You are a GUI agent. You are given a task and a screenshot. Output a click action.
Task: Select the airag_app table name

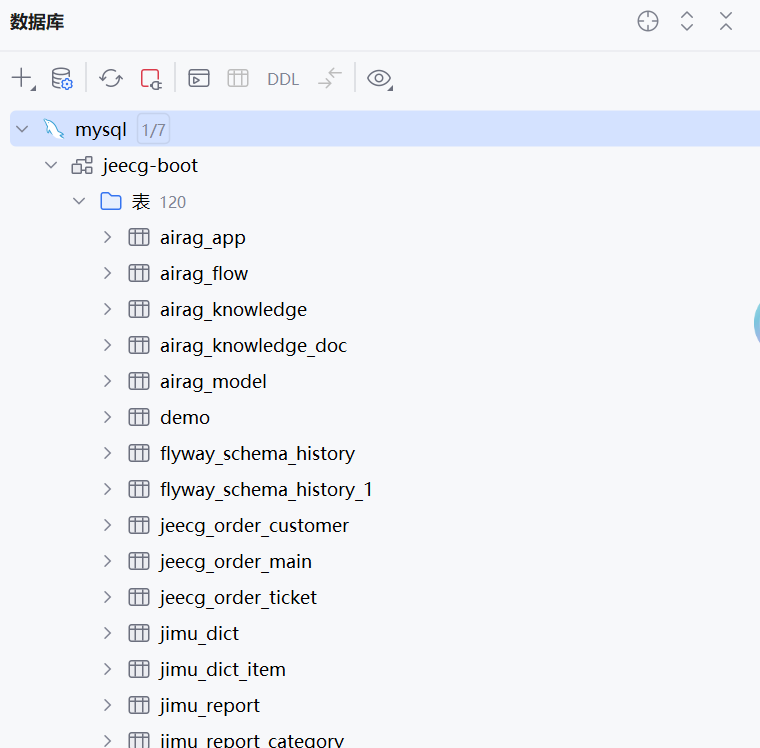pyautogui.click(x=203, y=238)
